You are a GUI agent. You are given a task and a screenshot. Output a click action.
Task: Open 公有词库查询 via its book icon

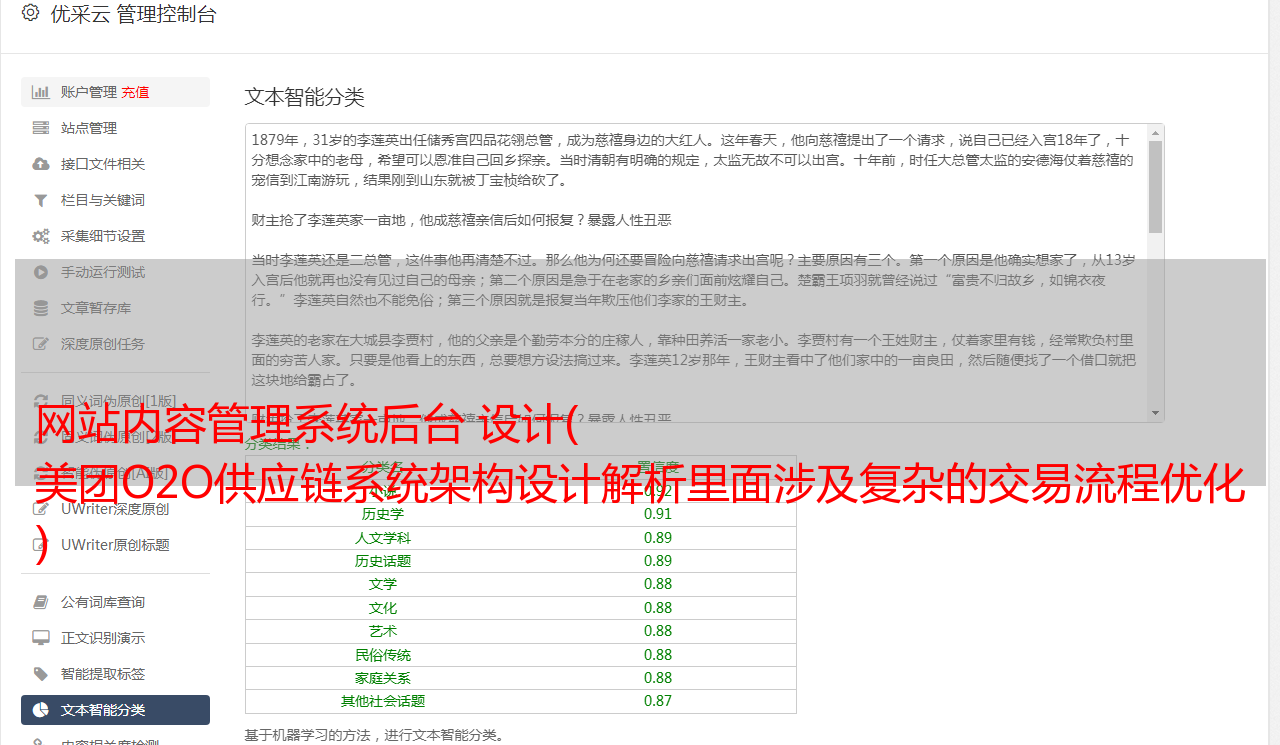[41, 602]
